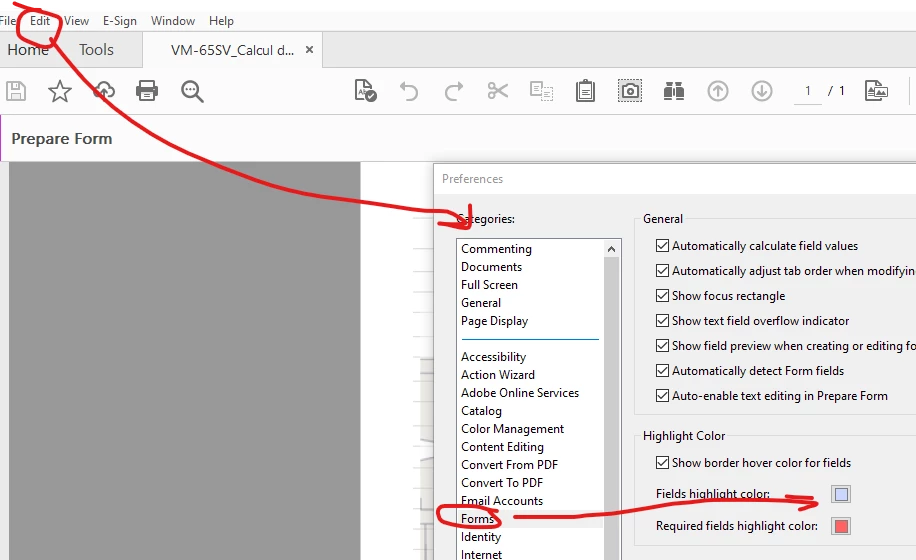Image resolution: width=916 pixels, height=560 pixels.
Task: Switch to the Tools tab
Action: [96, 50]
